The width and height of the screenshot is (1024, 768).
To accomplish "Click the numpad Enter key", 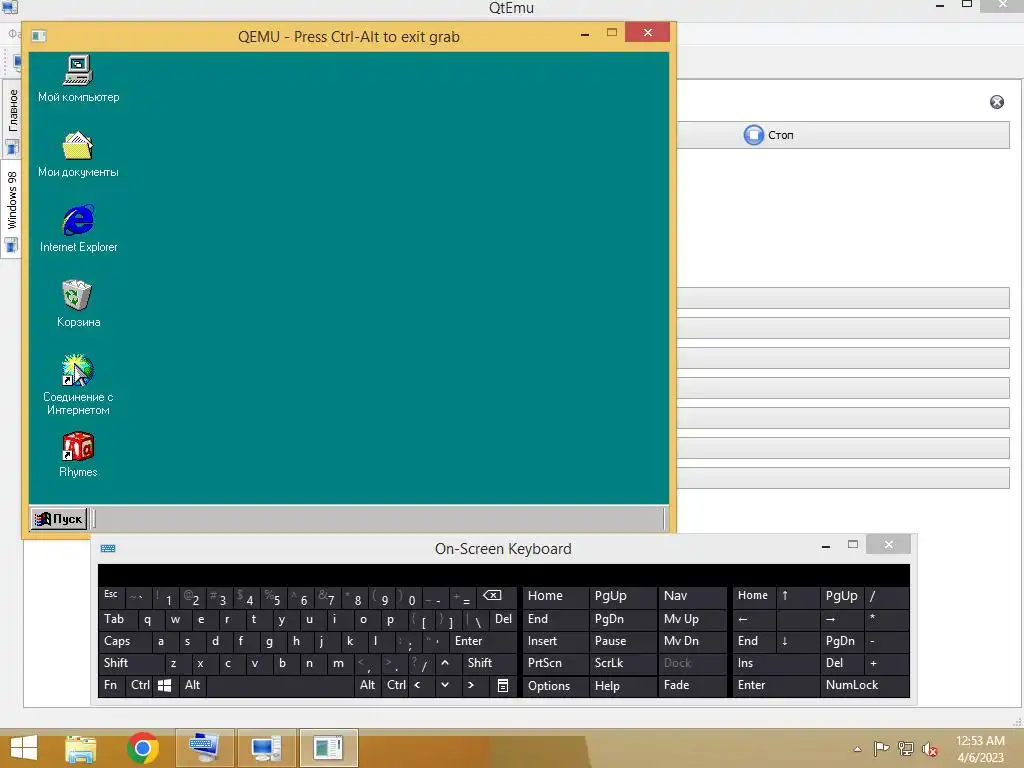I will click(x=776, y=685).
